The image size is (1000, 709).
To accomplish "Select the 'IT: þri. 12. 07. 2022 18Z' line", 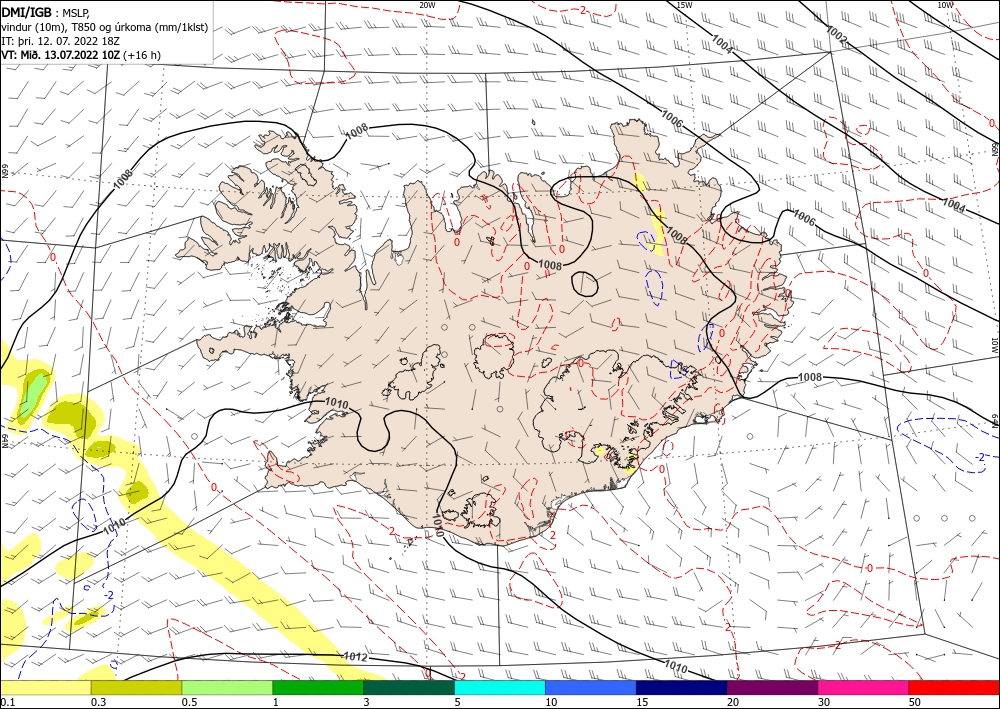I will (x=61, y=41).
